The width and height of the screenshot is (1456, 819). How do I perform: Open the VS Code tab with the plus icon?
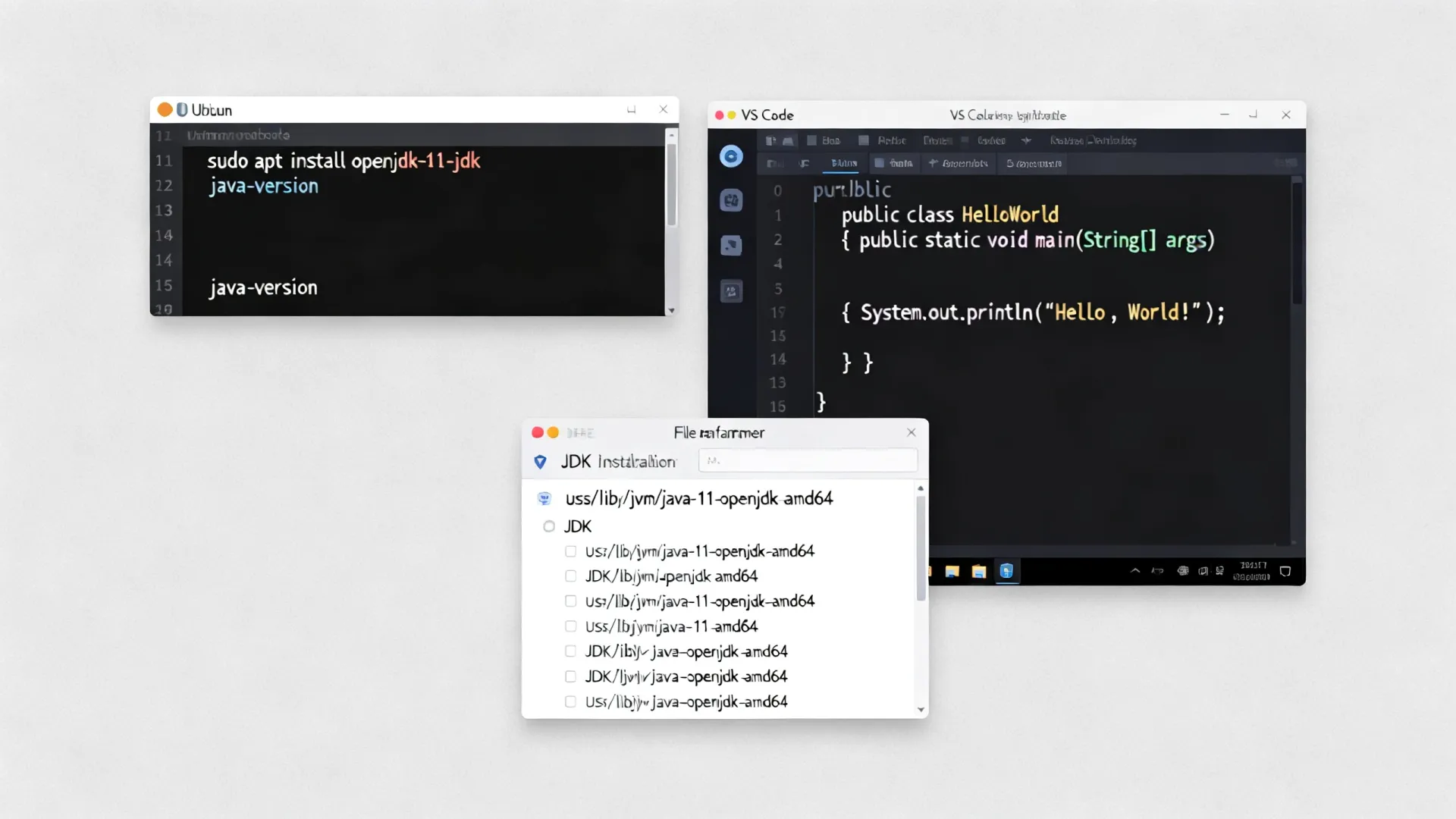[x=959, y=163]
